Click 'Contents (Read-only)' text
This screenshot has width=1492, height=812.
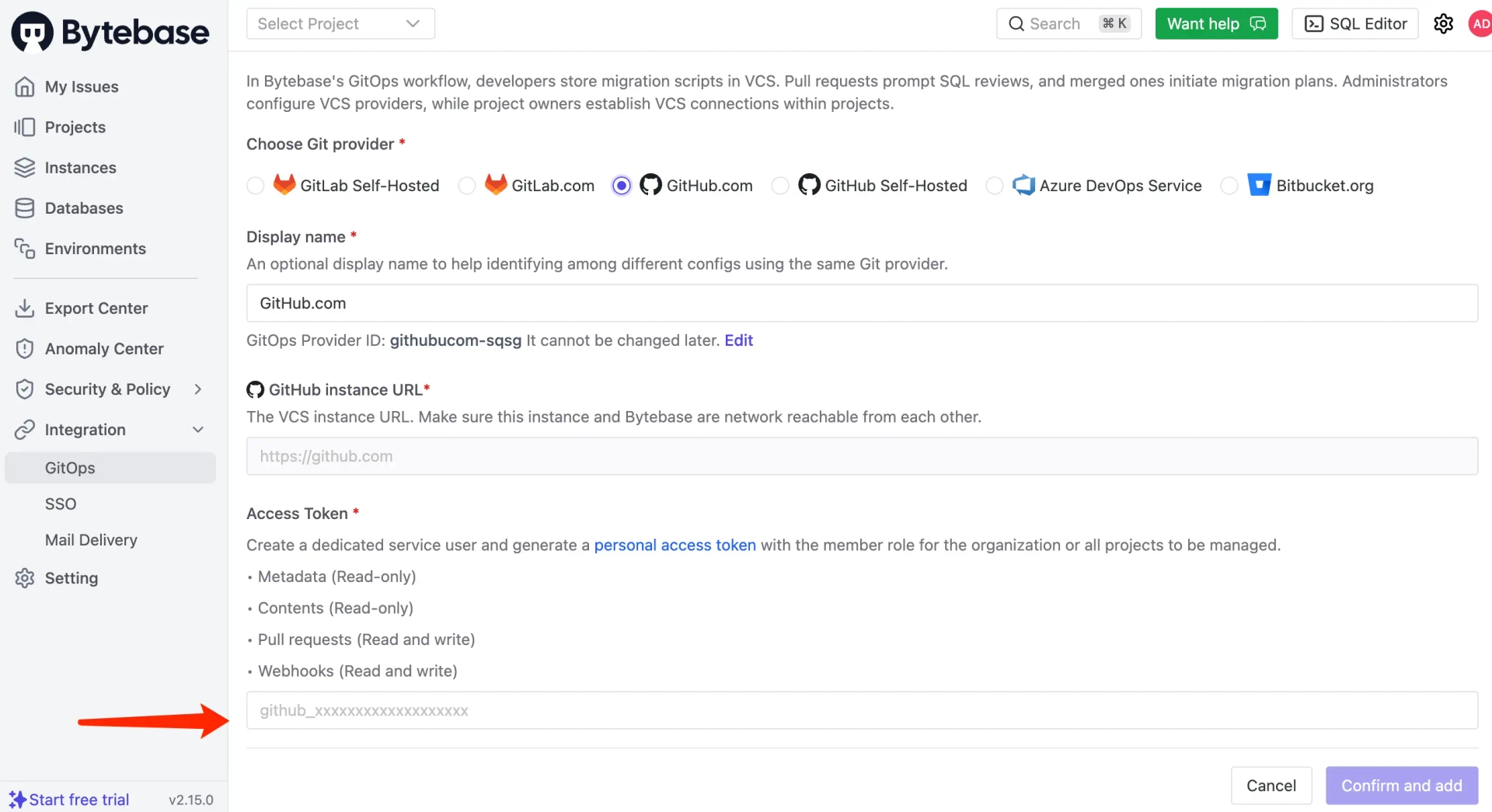[x=335, y=608]
